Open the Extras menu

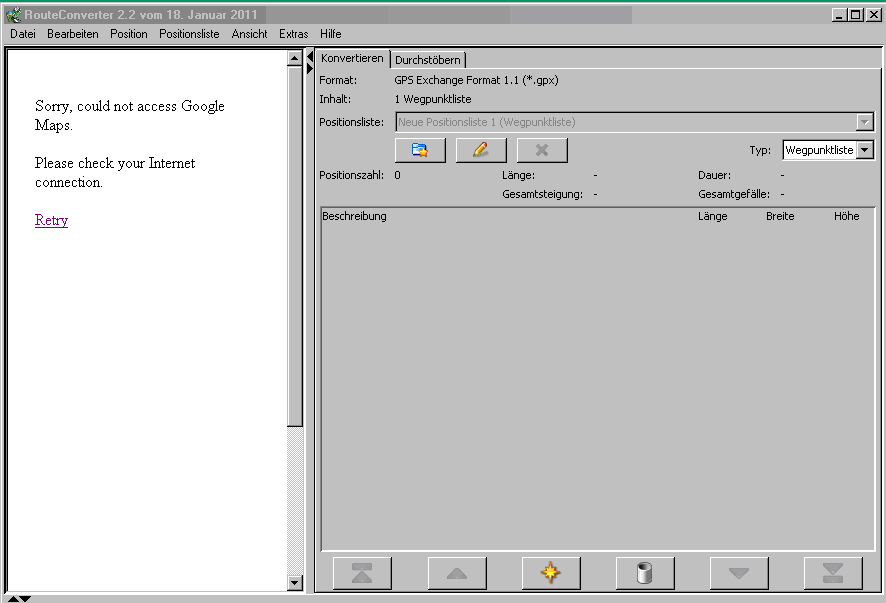pos(294,34)
